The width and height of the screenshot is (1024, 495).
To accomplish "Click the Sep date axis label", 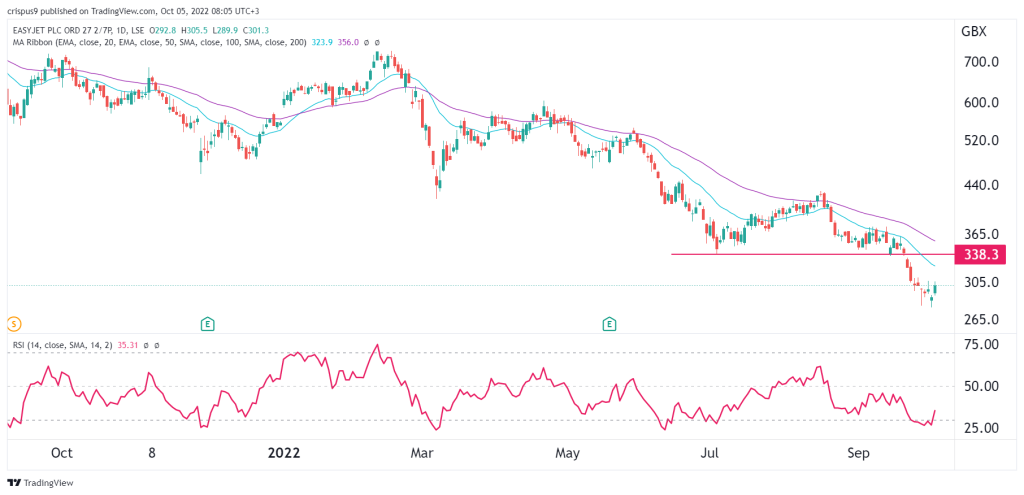I will pyautogui.click(x=859, y=453).
